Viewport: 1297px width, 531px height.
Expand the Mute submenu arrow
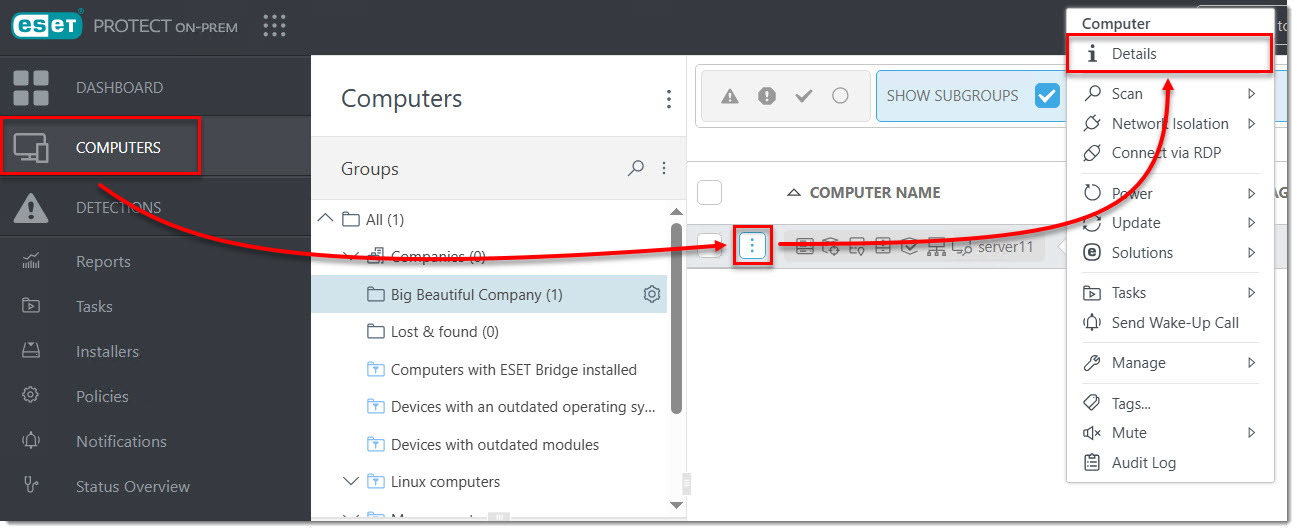1251,433
